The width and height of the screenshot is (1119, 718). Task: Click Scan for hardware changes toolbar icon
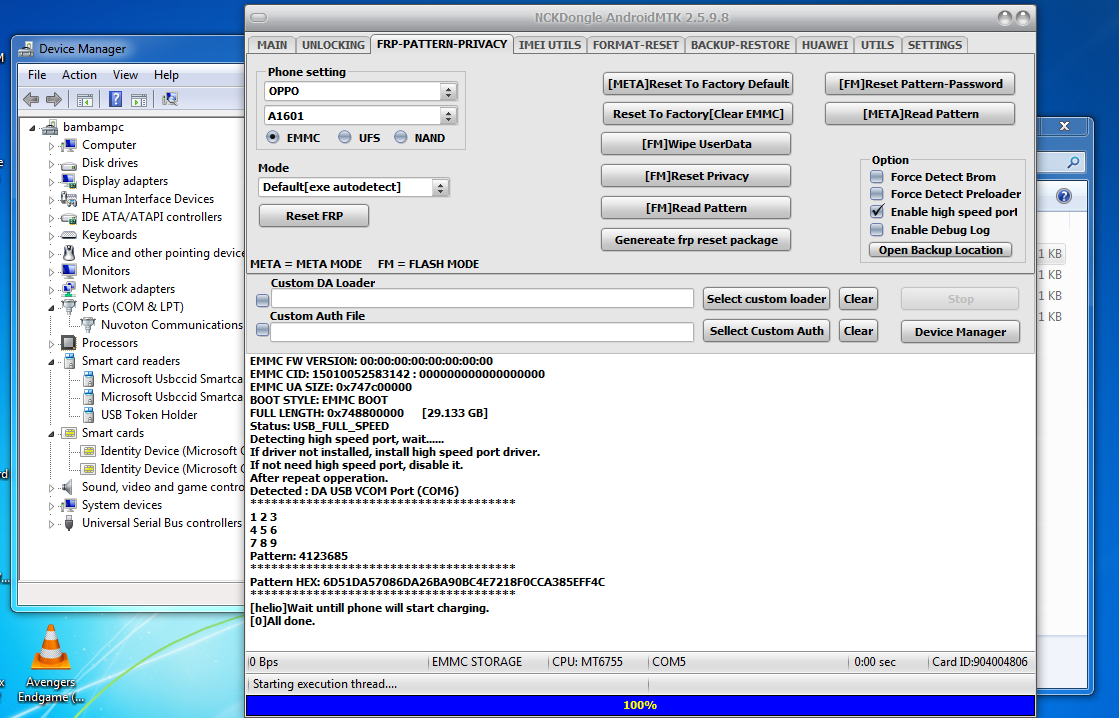click(x=170, y=99)
